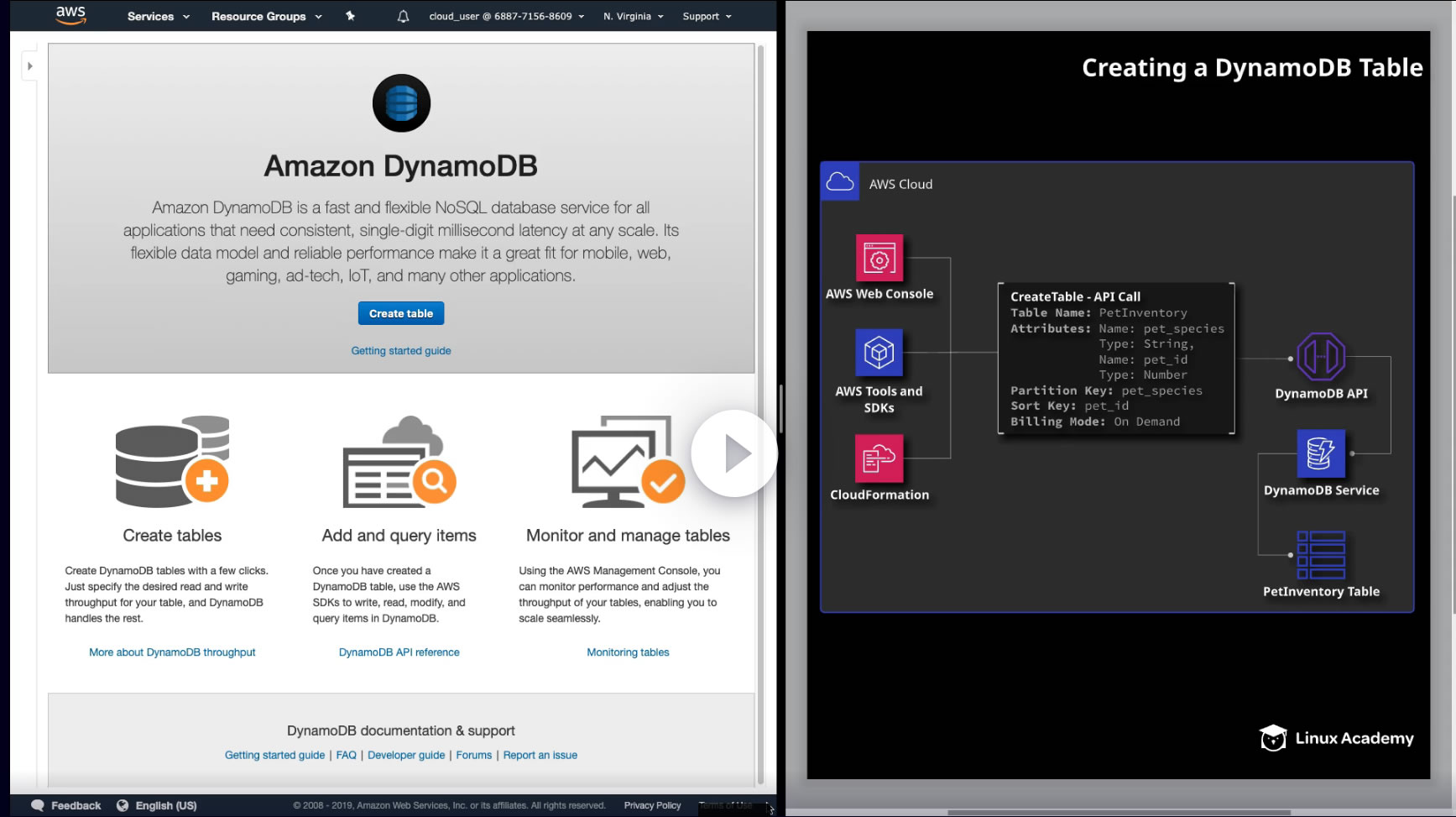This screenshot has height=817, width=1456.
Task: Open the Privacy Policy link
Action: point(653,805)
